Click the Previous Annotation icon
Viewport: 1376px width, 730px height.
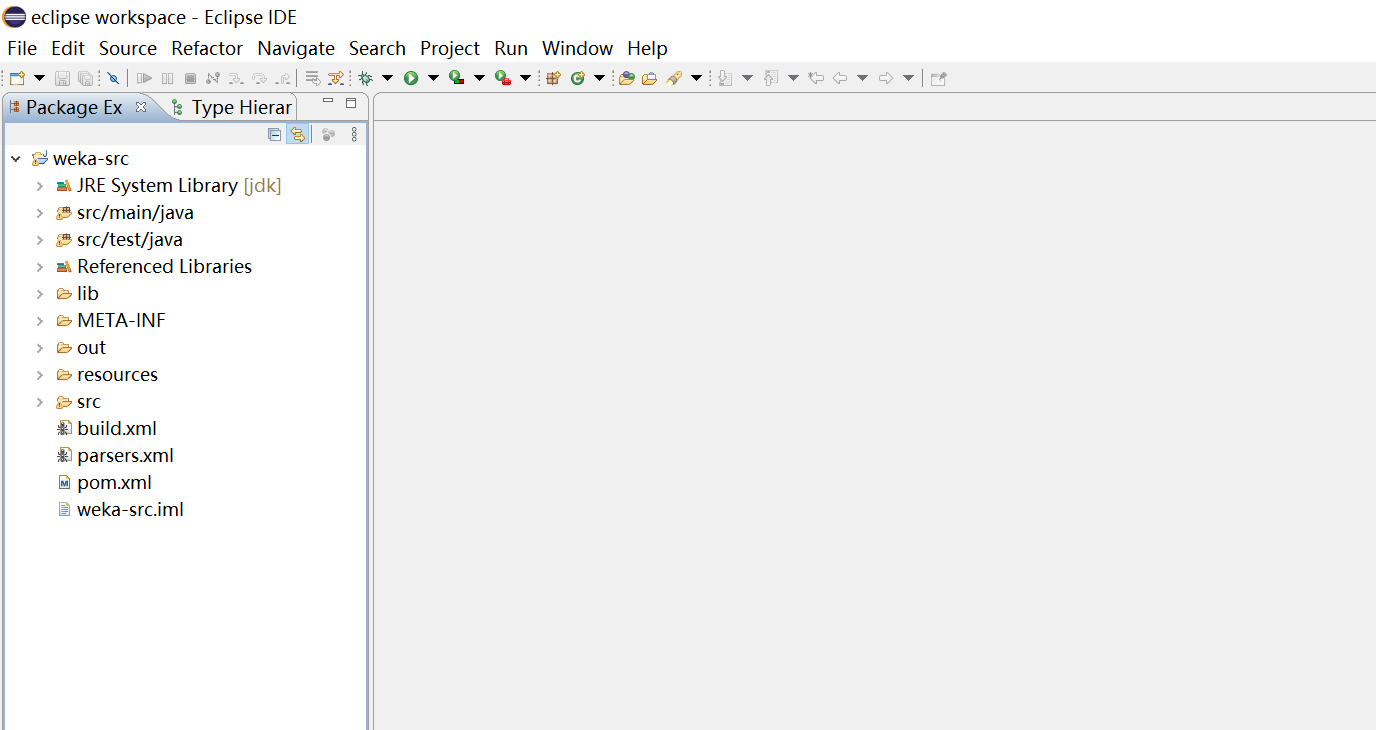pyautogui.click(x=771, y=78)
